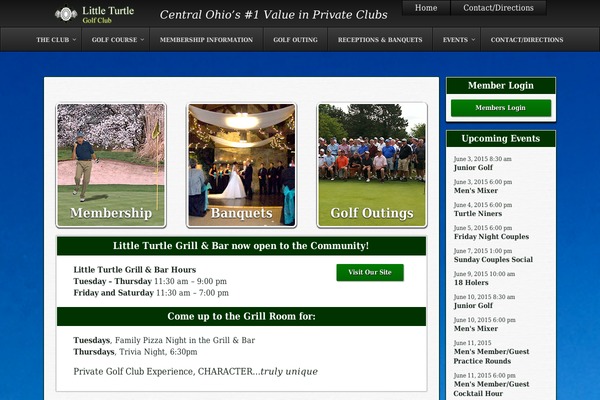This screenshot has height=400, width=600.
Task: Click 'Come up to the Grill Room for:' heading
Action: click(x=241, y=316)
